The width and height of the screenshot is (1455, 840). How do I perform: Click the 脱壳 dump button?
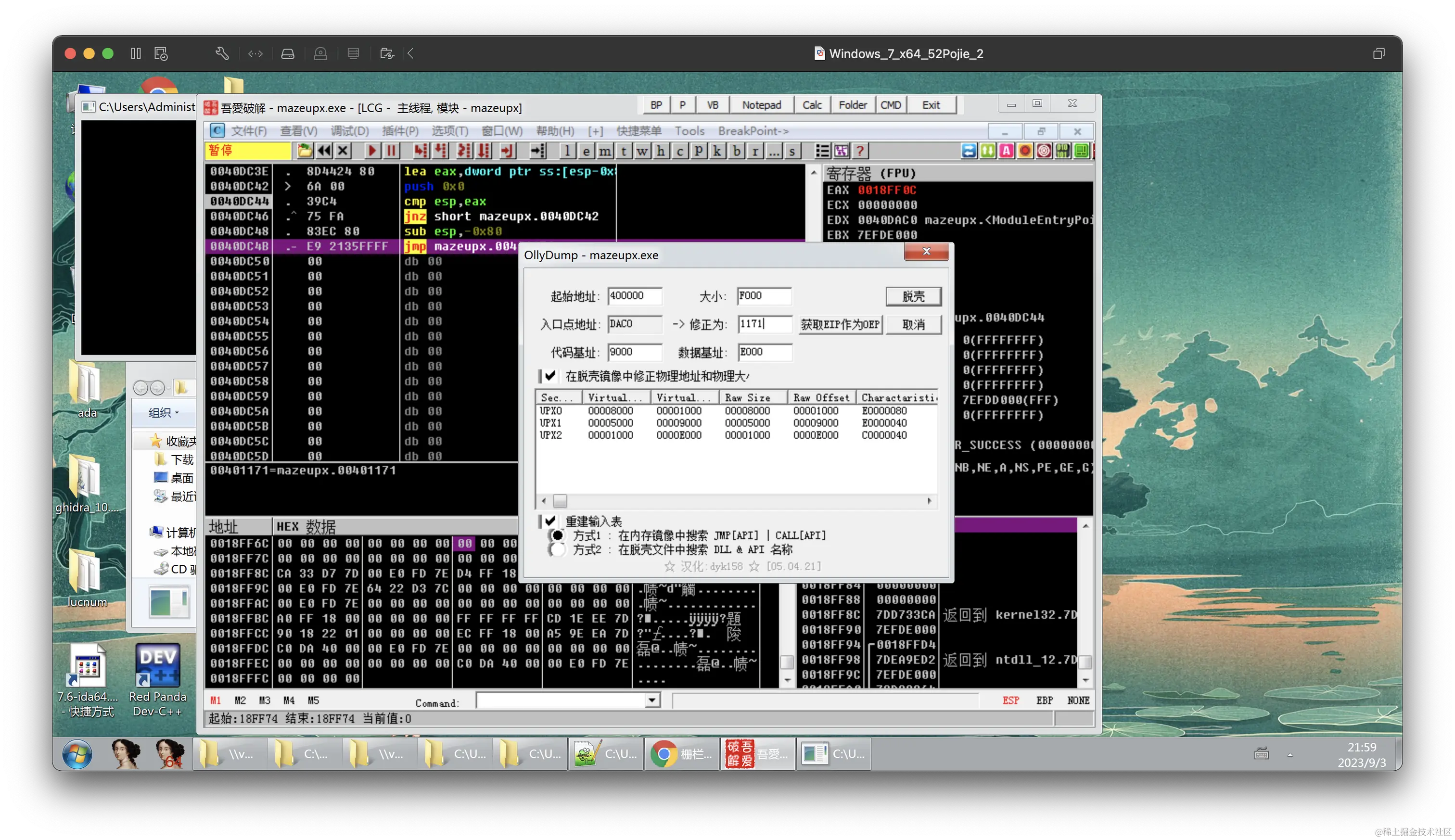click(x=913, y=296)
